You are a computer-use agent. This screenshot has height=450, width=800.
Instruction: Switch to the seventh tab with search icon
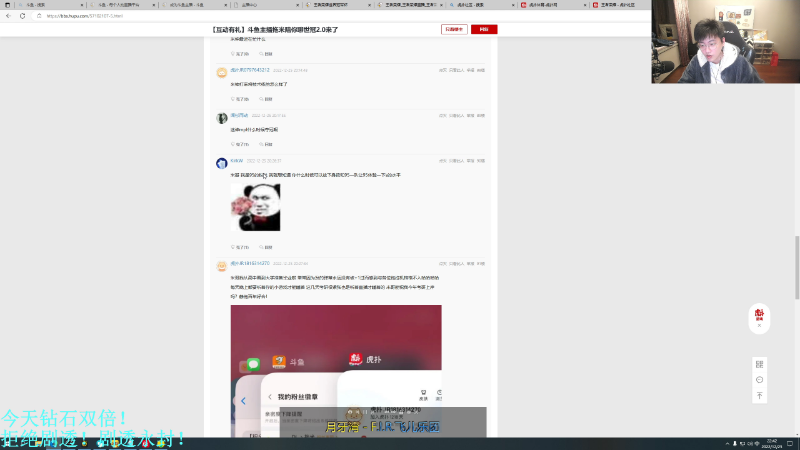[x=481, y=5]
